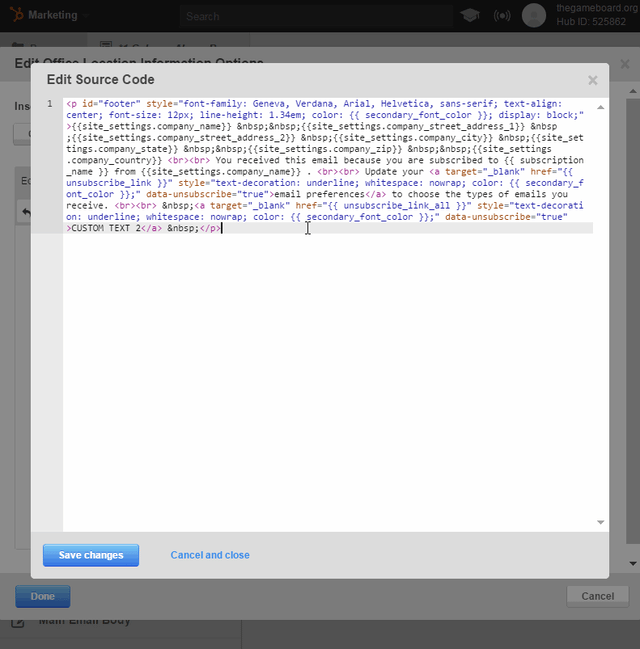Click the Cancel and close link
Image resolution: width=640 pixels, height=649 pixels.
210,555
